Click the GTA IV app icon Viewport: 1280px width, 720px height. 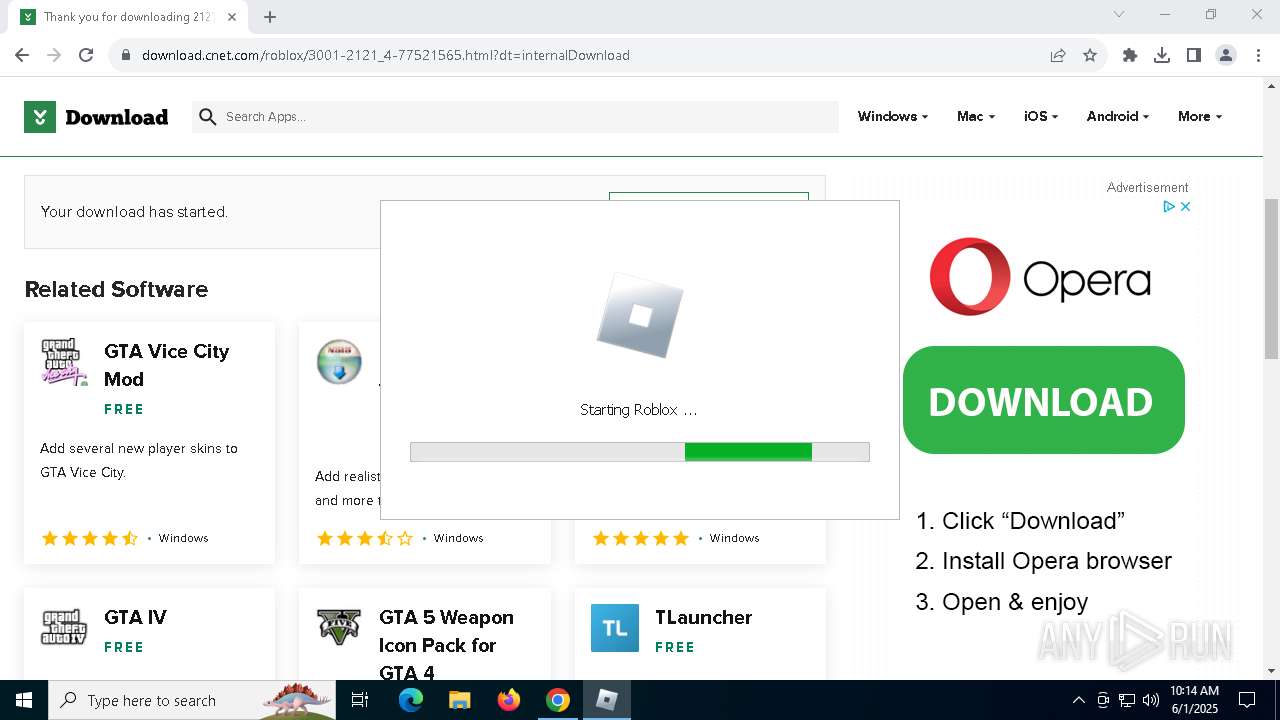(64, 628)
